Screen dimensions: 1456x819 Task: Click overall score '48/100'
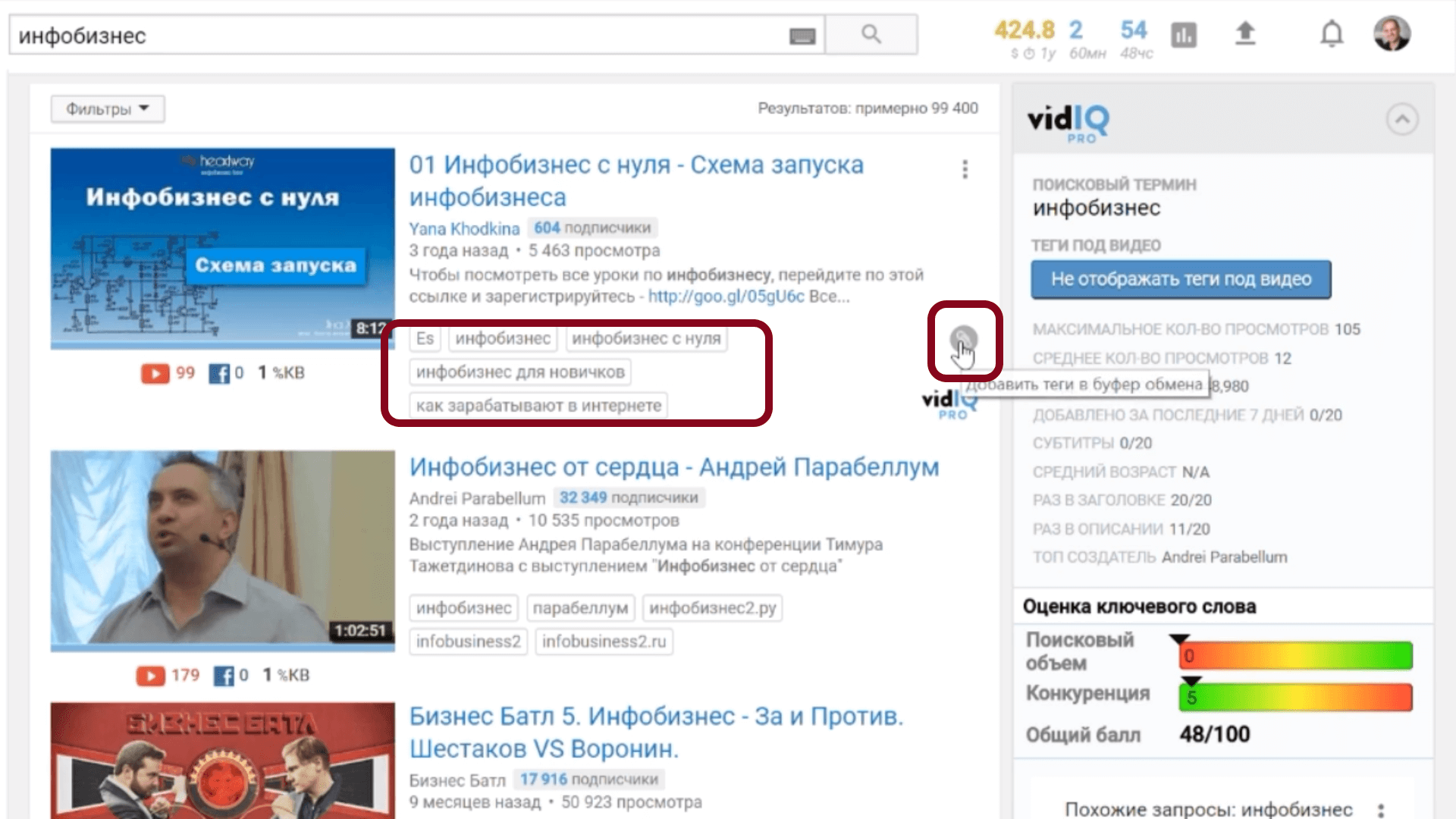(x=1215, y=734)
